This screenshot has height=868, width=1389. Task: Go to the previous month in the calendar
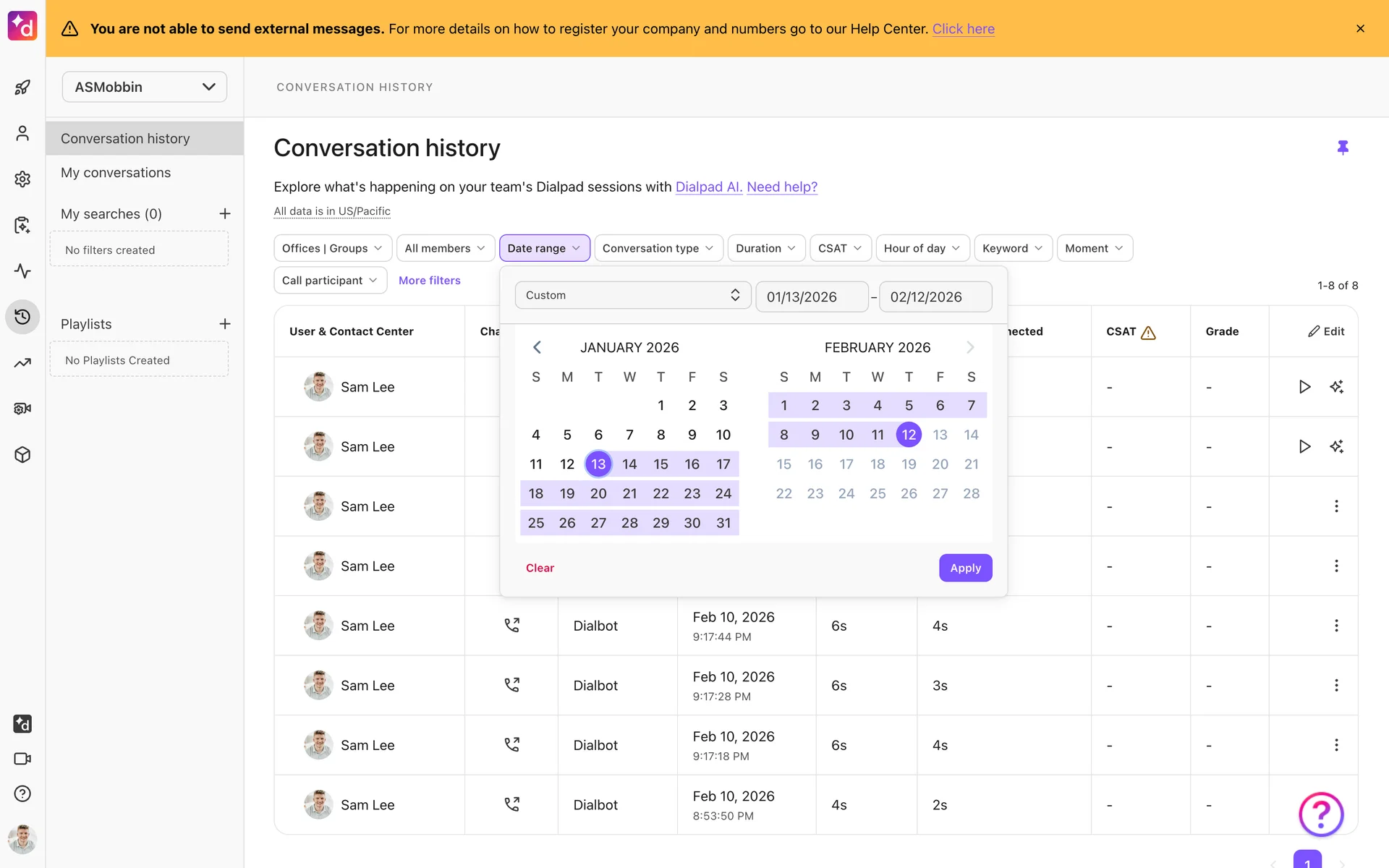537,347
